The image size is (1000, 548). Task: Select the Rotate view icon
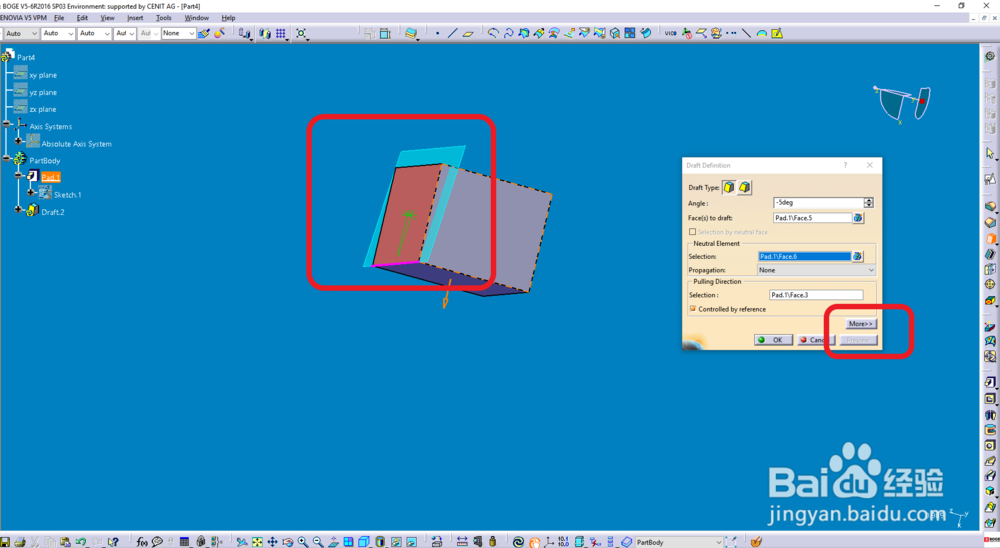(288, 542)
